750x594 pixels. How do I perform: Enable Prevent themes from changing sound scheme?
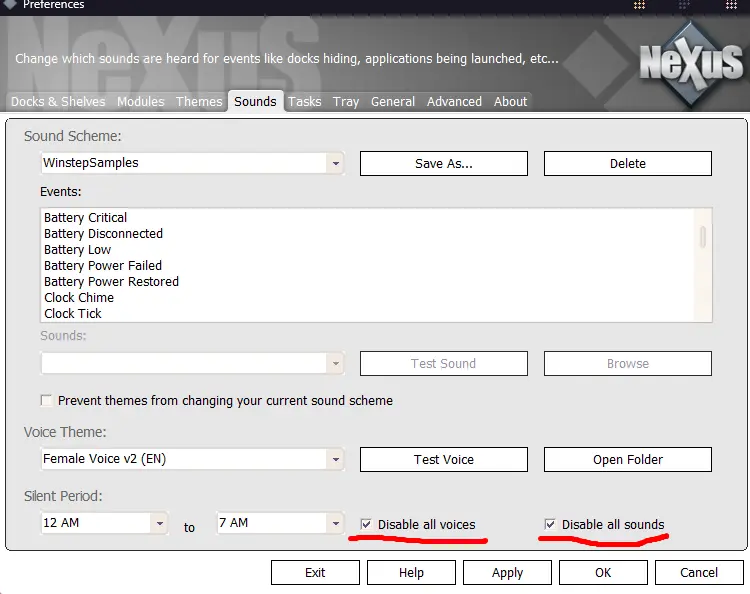click(x=46, y=400)
